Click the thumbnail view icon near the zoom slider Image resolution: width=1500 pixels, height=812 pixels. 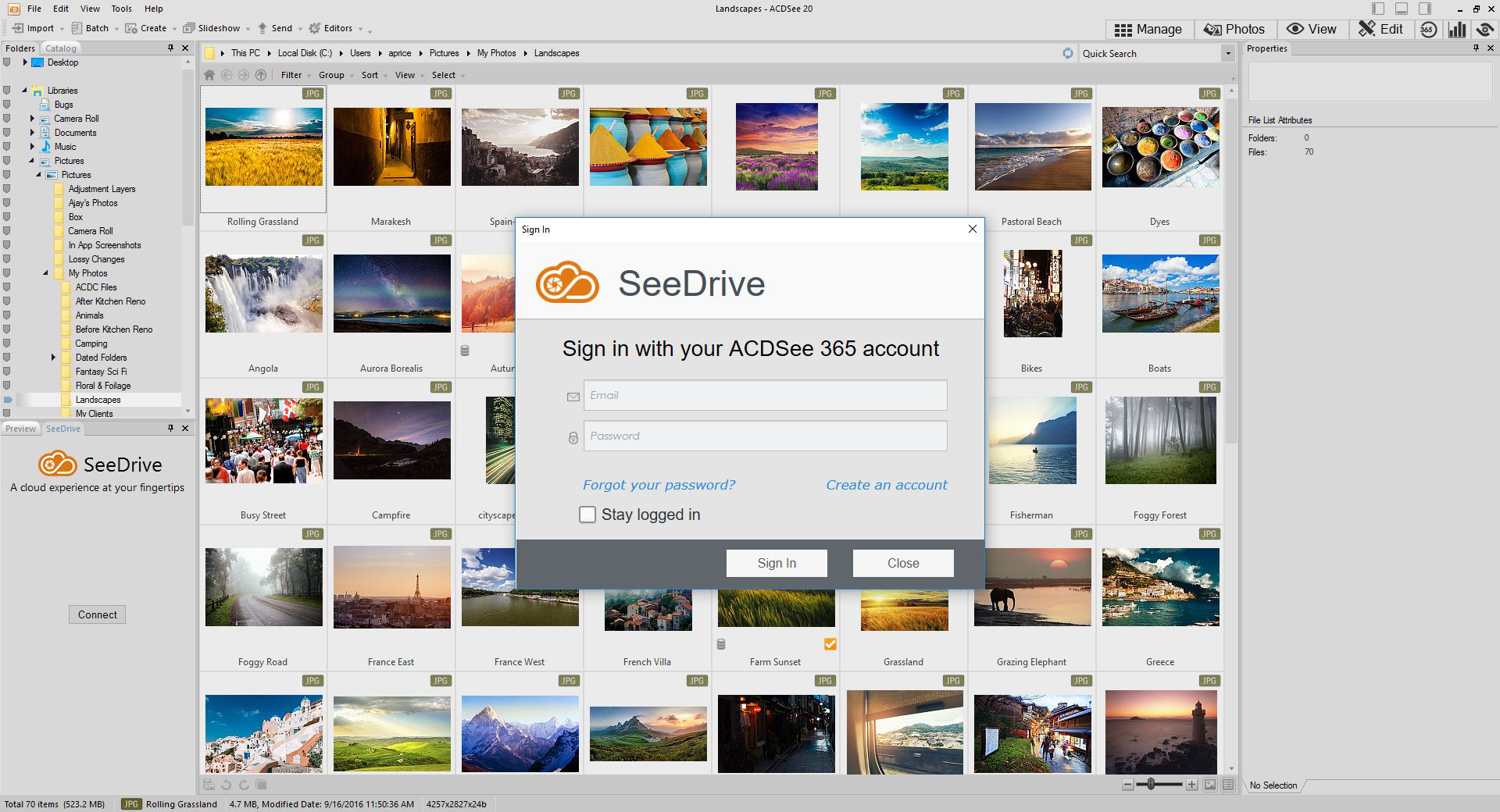pyautogui.click(x=1210, y=785)
